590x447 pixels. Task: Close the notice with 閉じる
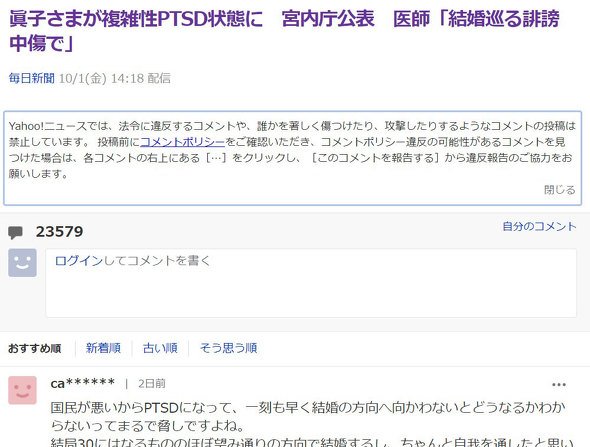[x=560, y=190]
